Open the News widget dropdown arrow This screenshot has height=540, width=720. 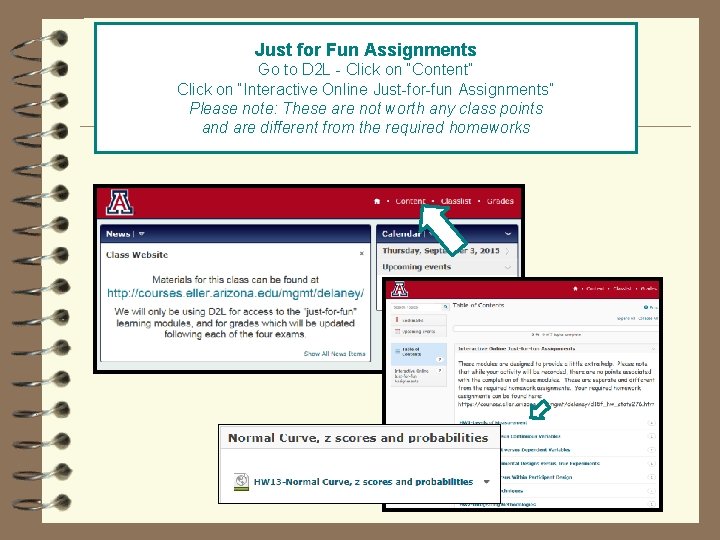(x=141, y=234)
